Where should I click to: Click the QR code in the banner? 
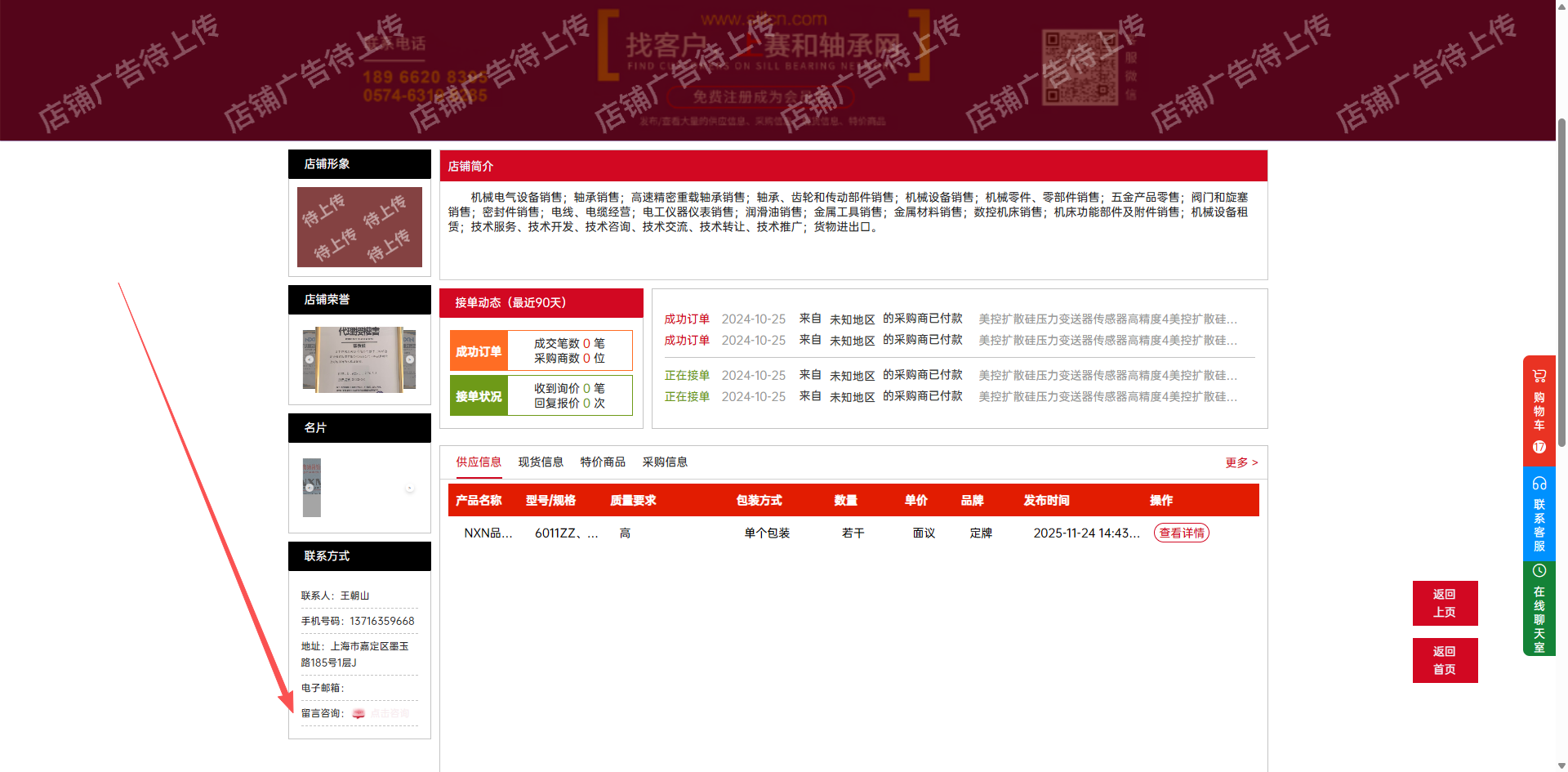1080,67
